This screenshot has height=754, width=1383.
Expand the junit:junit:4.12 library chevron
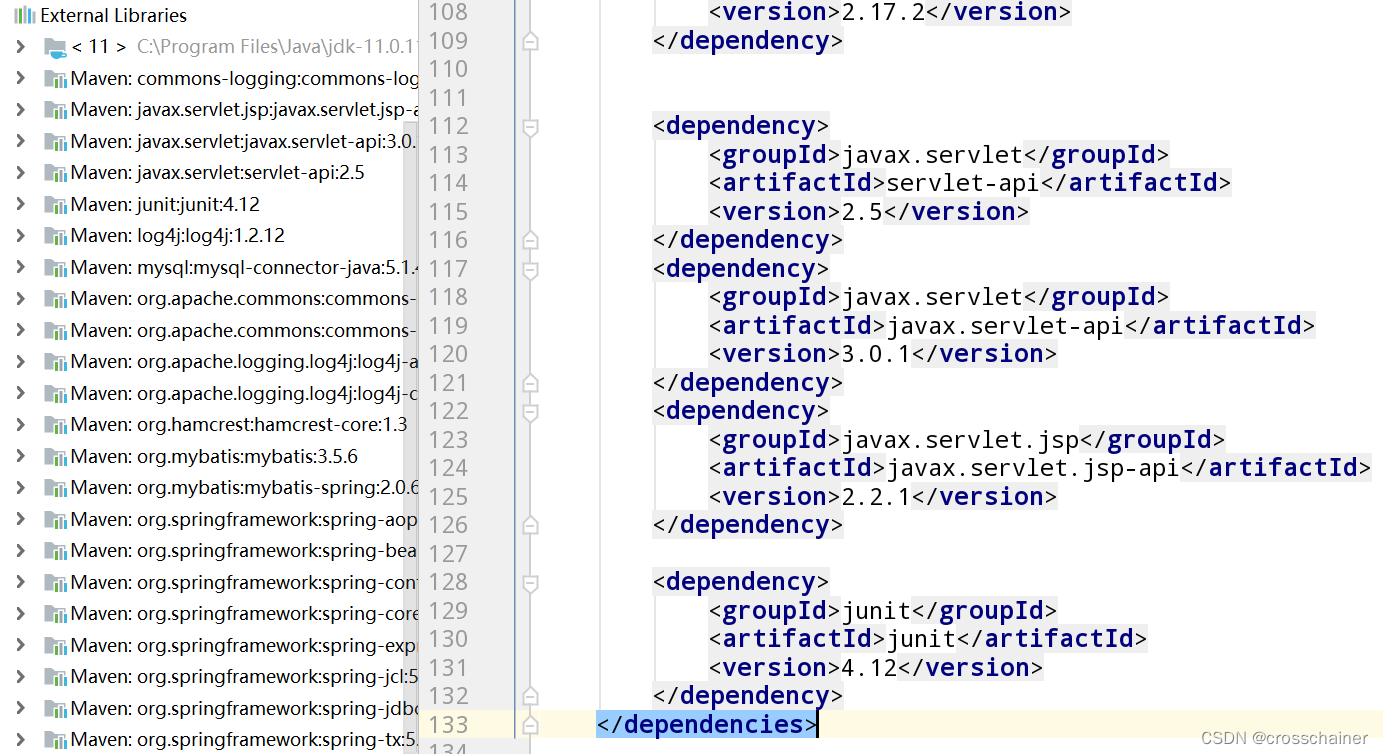(20, 205)
